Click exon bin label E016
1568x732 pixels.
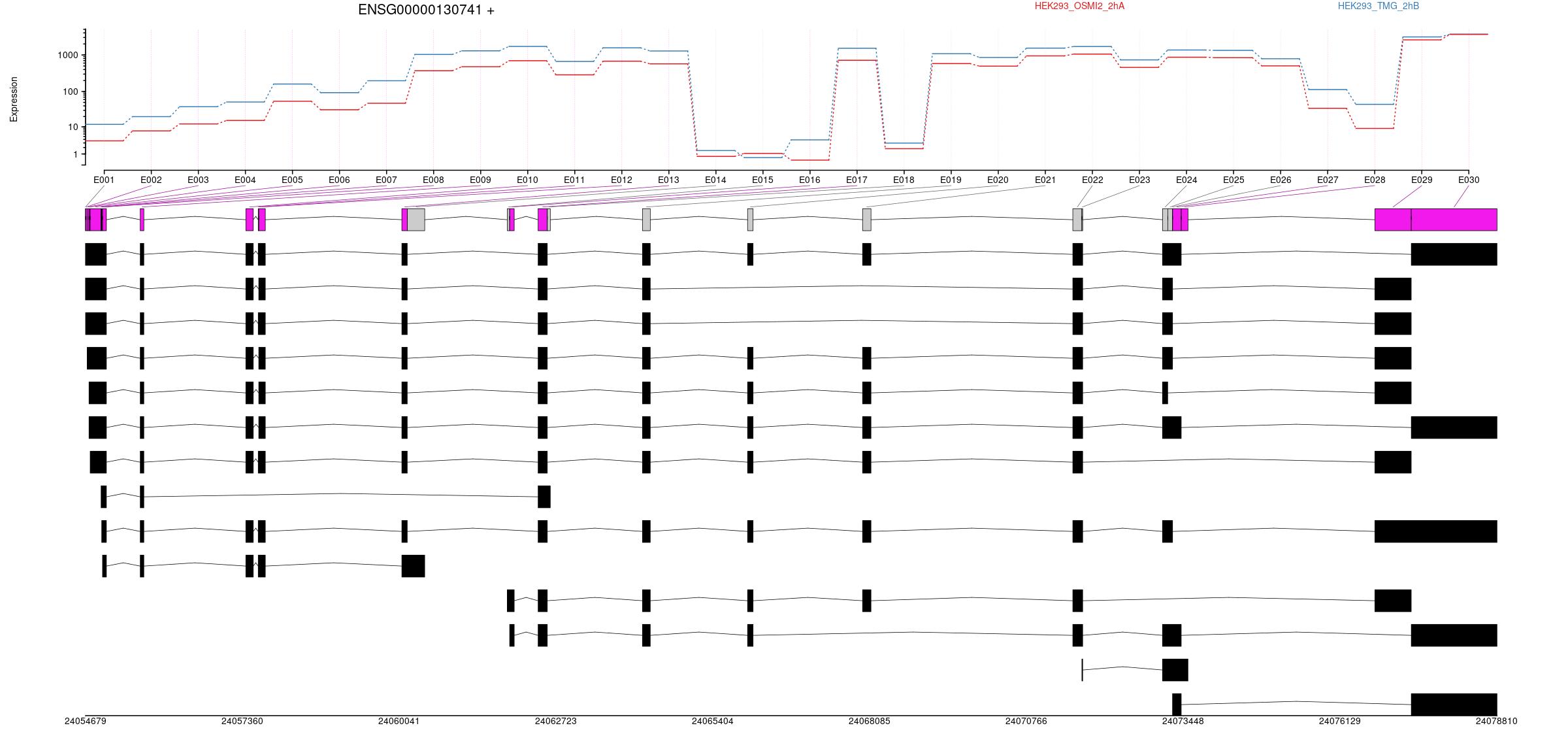(x=809, y=180)
